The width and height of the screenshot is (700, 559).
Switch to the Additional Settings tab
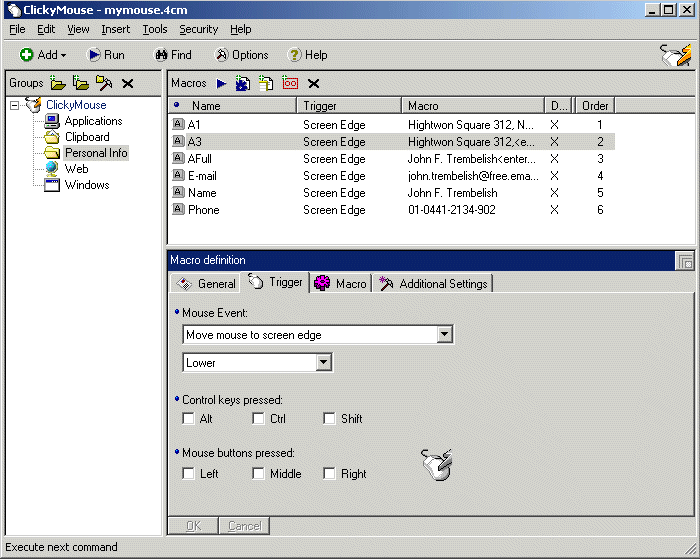pos(433,284)
